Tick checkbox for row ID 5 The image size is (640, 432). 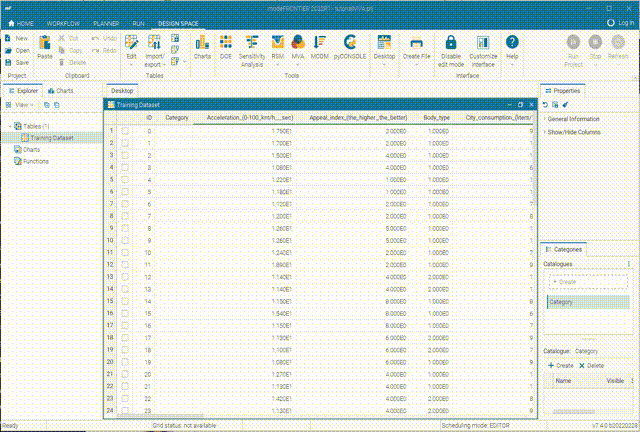coord(125,192)
